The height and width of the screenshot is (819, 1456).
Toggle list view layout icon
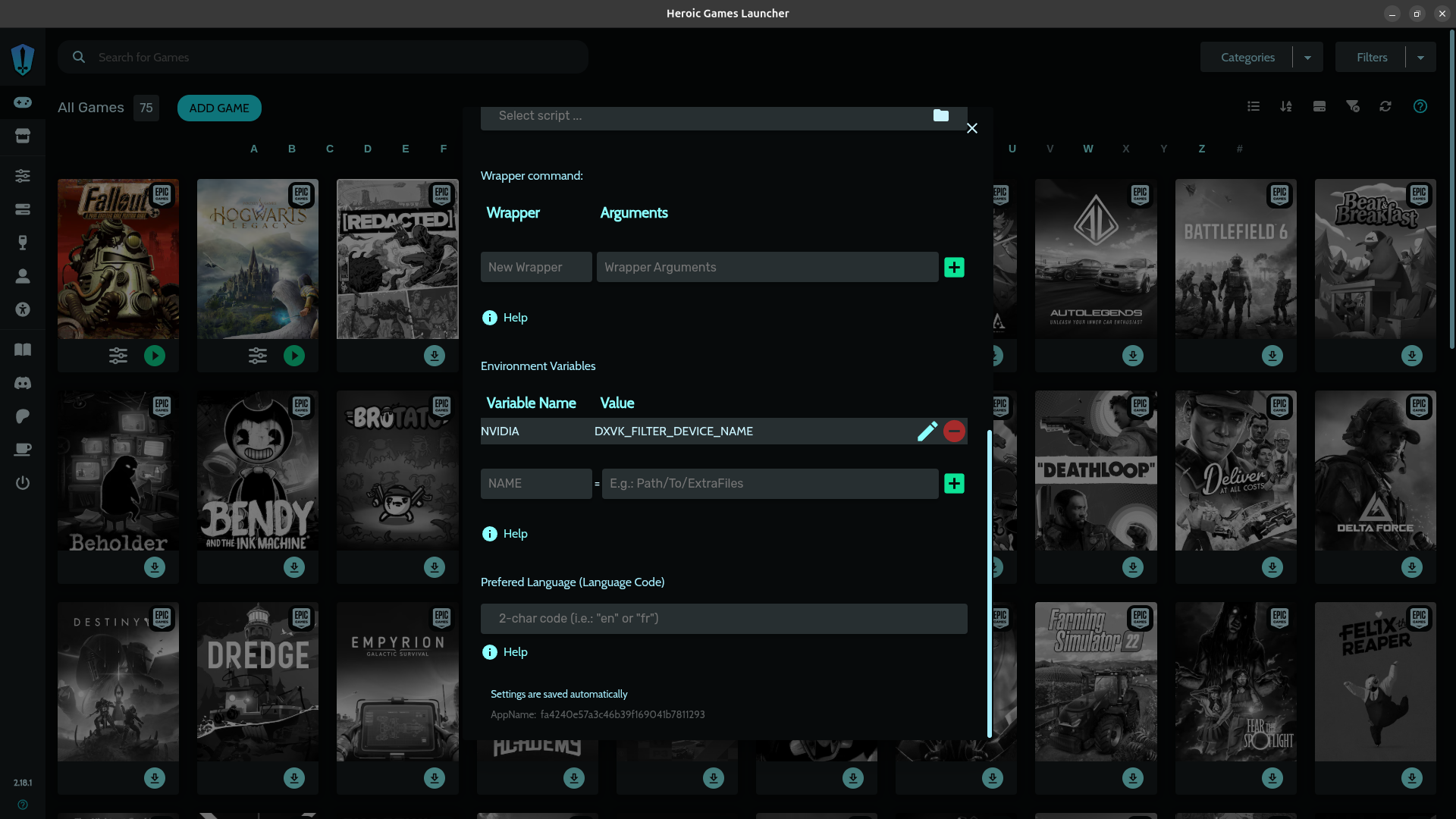(x=1254, y=106)
